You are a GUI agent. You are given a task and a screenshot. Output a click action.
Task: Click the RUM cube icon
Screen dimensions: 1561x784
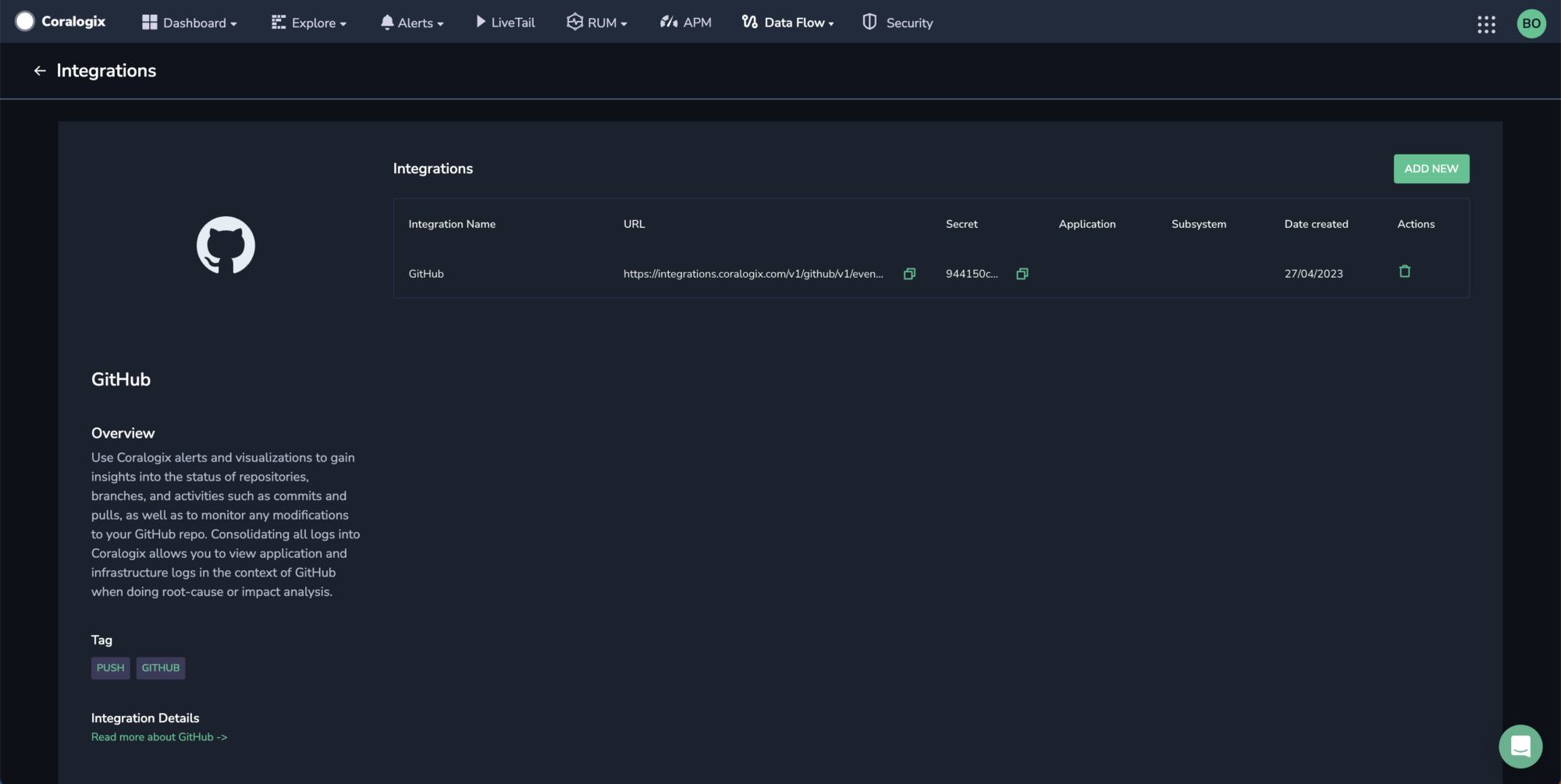(x=574, y=22)
